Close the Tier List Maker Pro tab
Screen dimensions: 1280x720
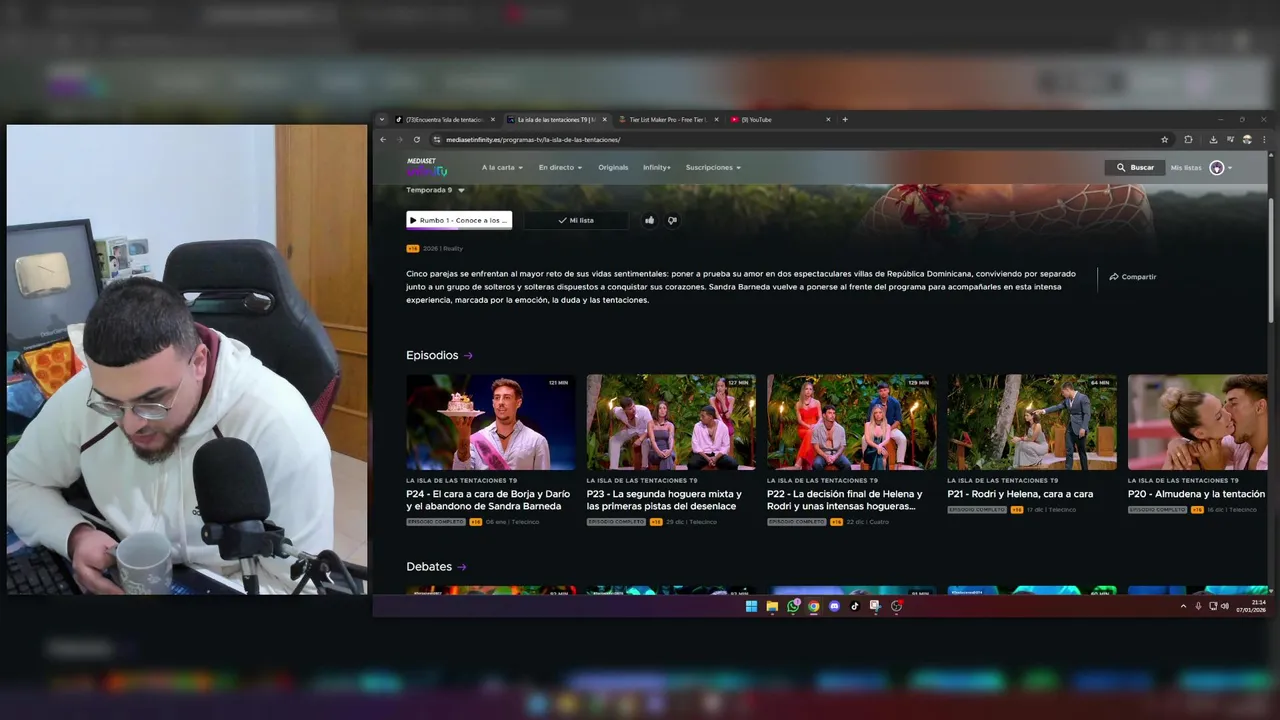tap(716, 119)
